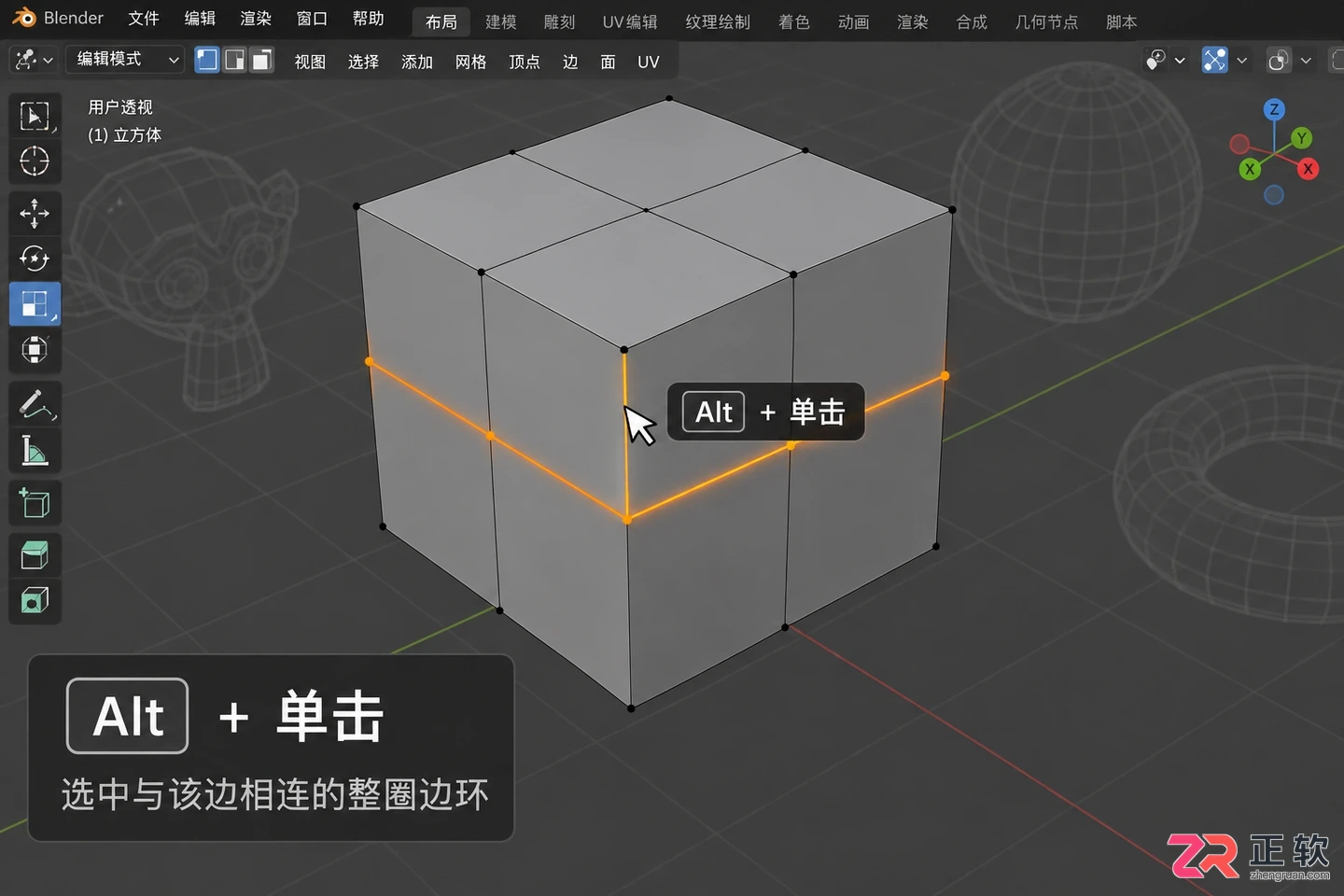This screenshot has width=1344, height=896.
Task: Open the 网格 header menu
Action: [470, 62]
